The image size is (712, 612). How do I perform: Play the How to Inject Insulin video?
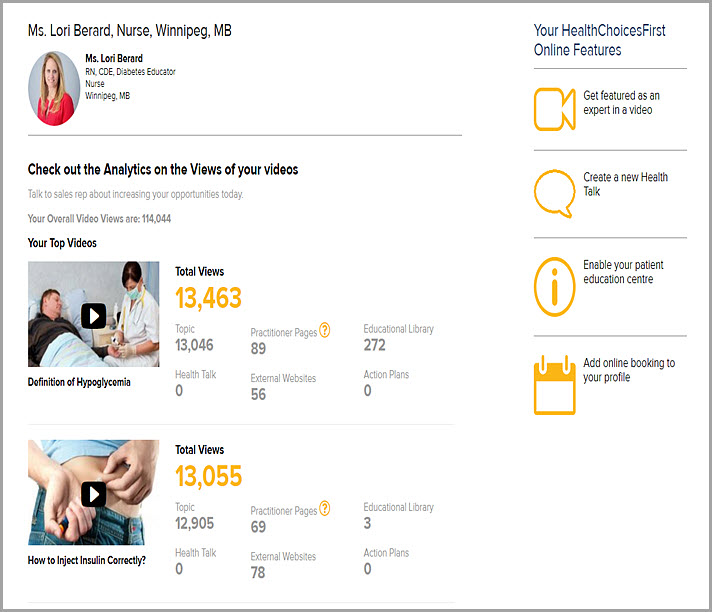coord(94,494)
